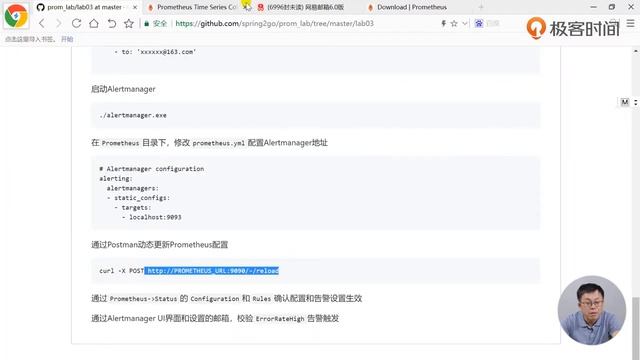Image resolution: width=640 pixels, height=360 pixels.
Task: Expand the address bar dropdown arrow
Action: click(464, 24)
